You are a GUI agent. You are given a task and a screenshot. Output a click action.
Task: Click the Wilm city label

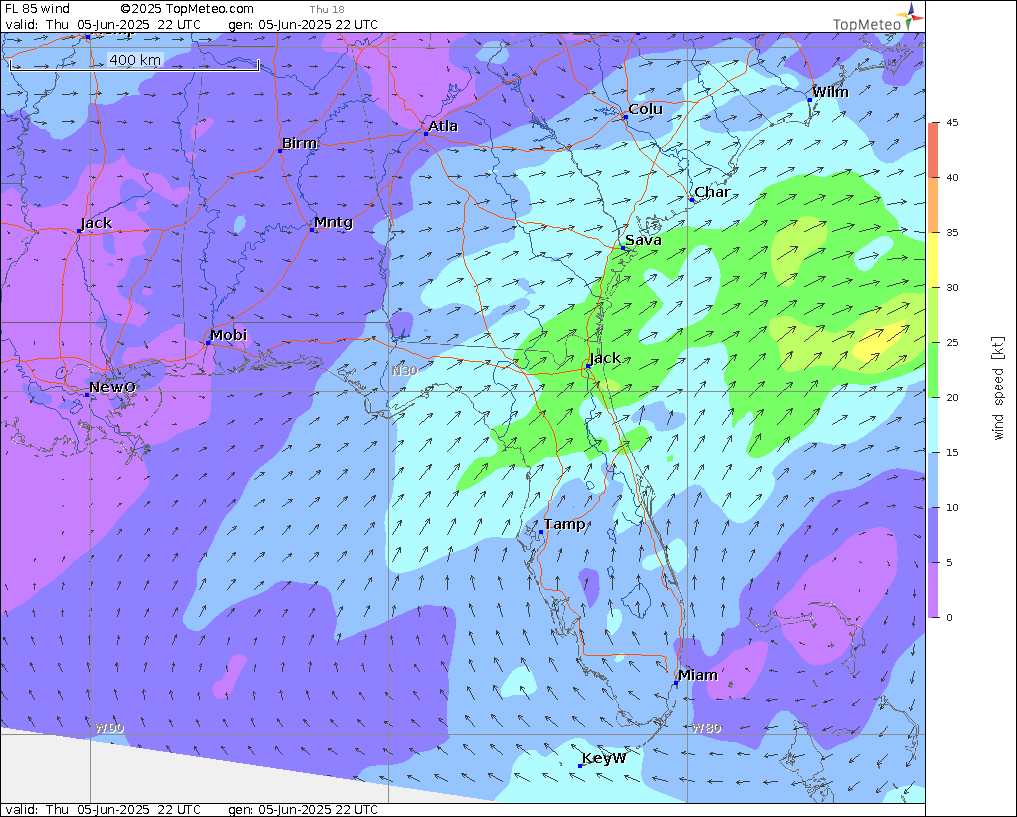pos(830,92)
